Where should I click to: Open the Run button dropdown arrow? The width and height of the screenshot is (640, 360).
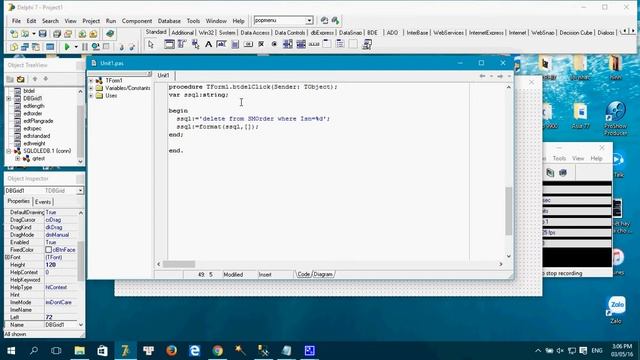click(76, 47)
